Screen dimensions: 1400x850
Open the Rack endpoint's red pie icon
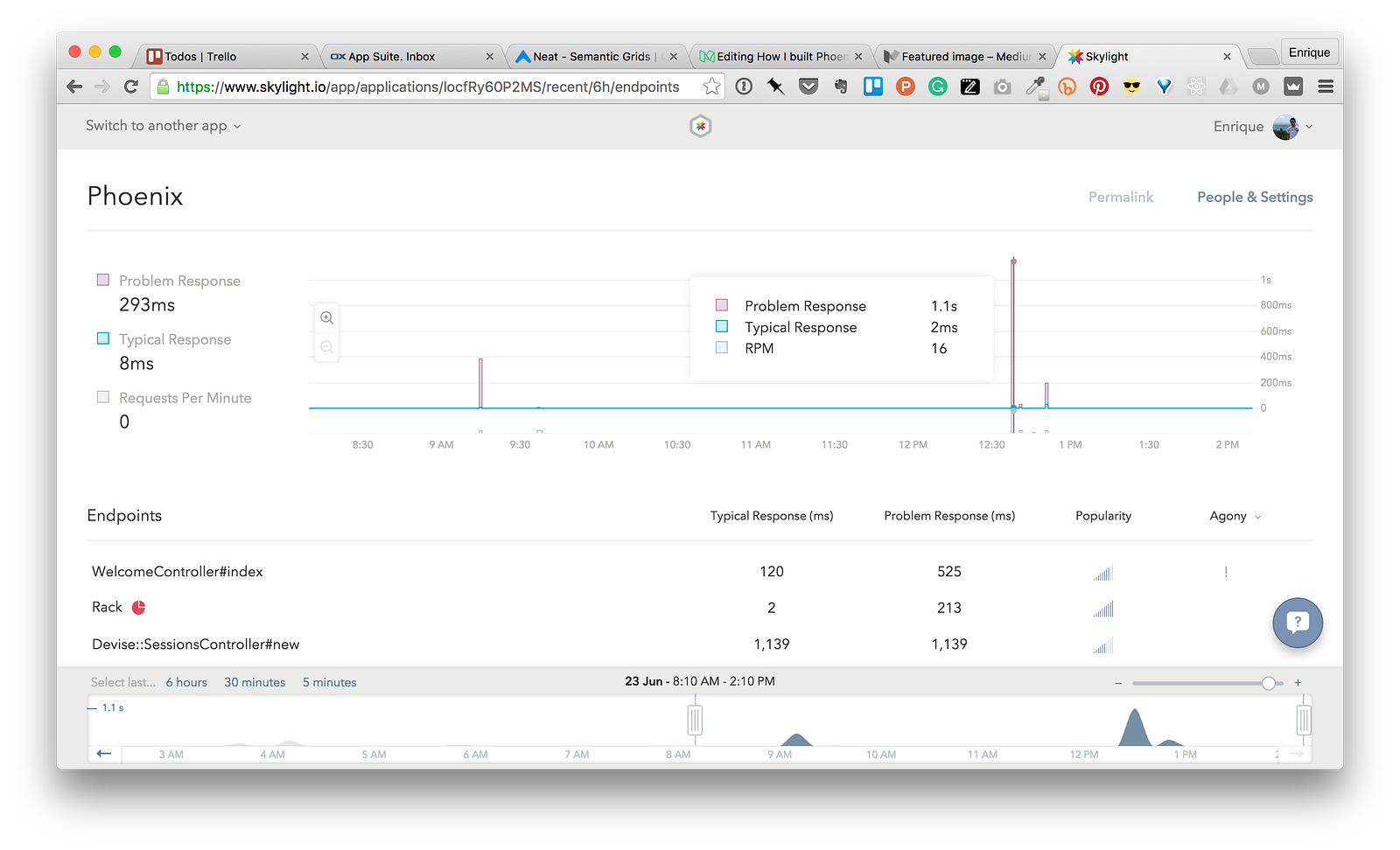point(138,607)
